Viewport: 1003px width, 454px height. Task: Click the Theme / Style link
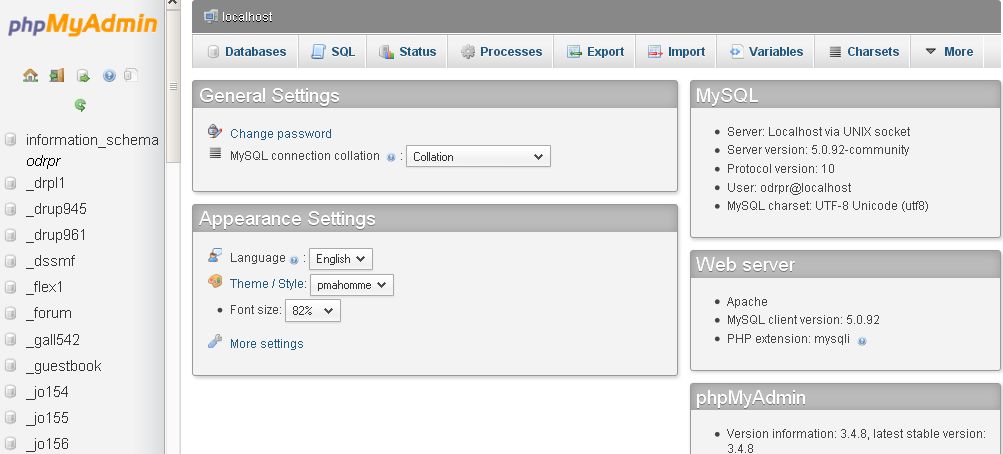(x=268, y=283)
